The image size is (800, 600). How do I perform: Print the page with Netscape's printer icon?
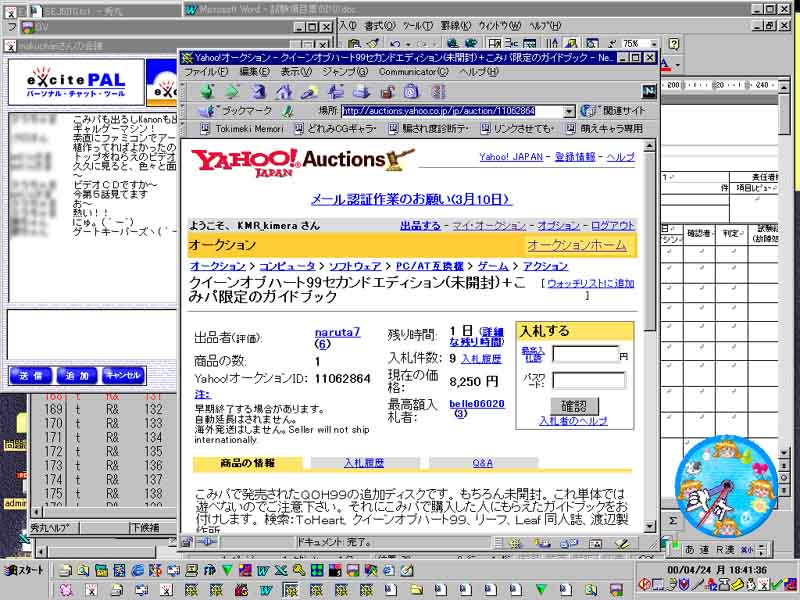[x=361, y=92]
